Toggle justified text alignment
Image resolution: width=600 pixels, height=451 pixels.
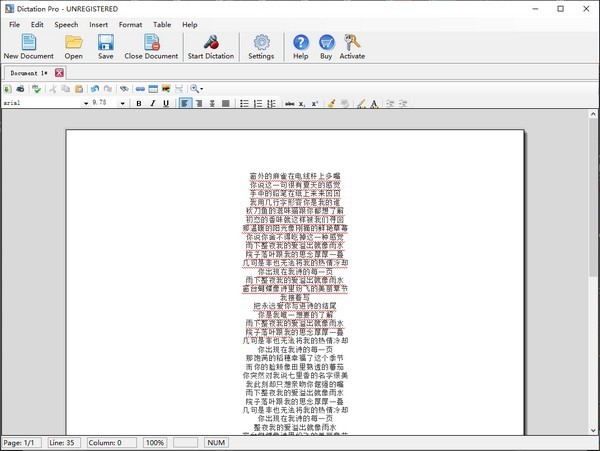click(x=226, y=103)
